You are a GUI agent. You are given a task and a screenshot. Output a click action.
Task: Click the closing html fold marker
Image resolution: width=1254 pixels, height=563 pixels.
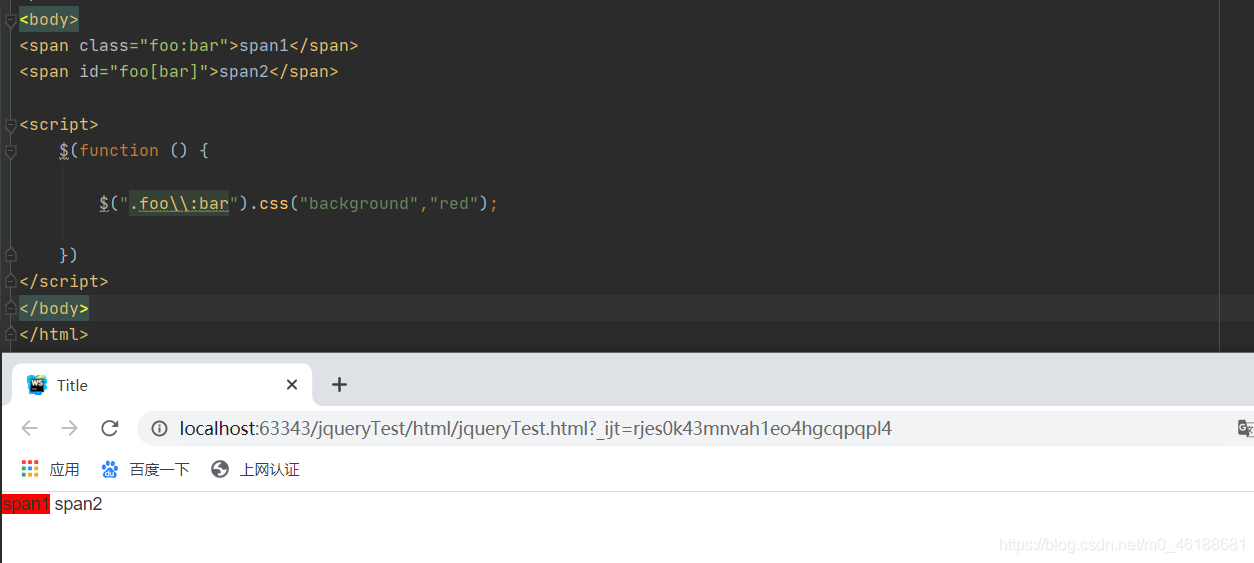point(10,334)
